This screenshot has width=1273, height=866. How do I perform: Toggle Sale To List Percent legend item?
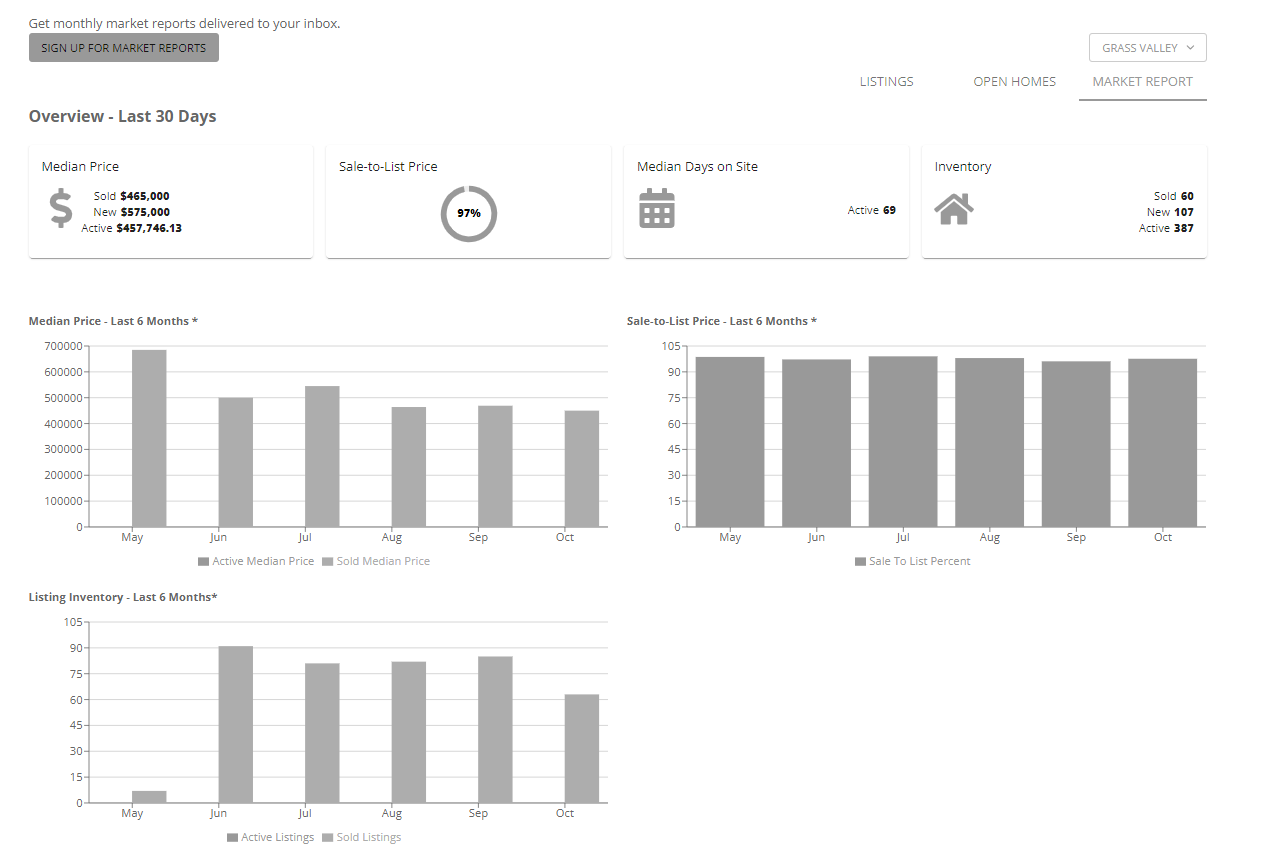pyautogui.click(x=912, y=562)
